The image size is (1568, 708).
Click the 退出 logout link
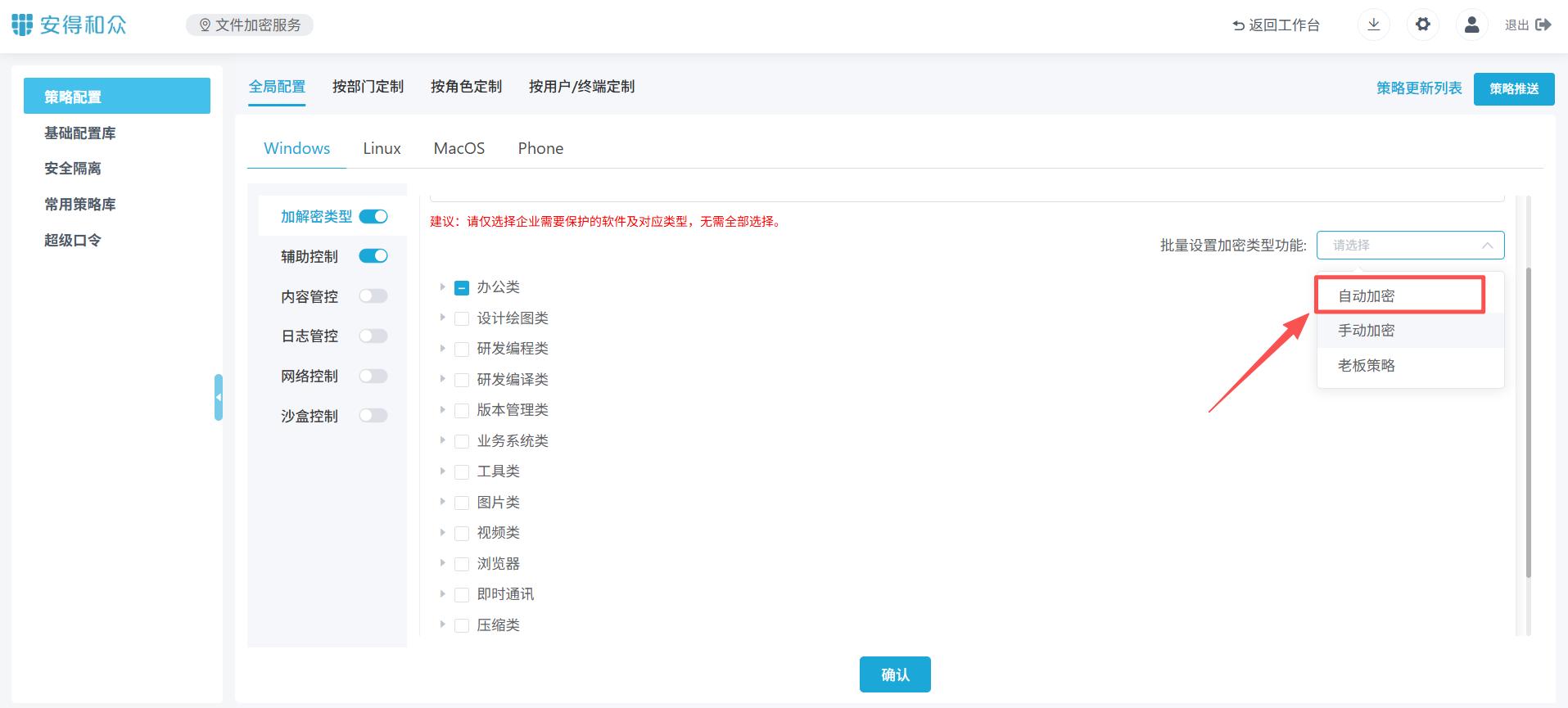point(1528,25)
